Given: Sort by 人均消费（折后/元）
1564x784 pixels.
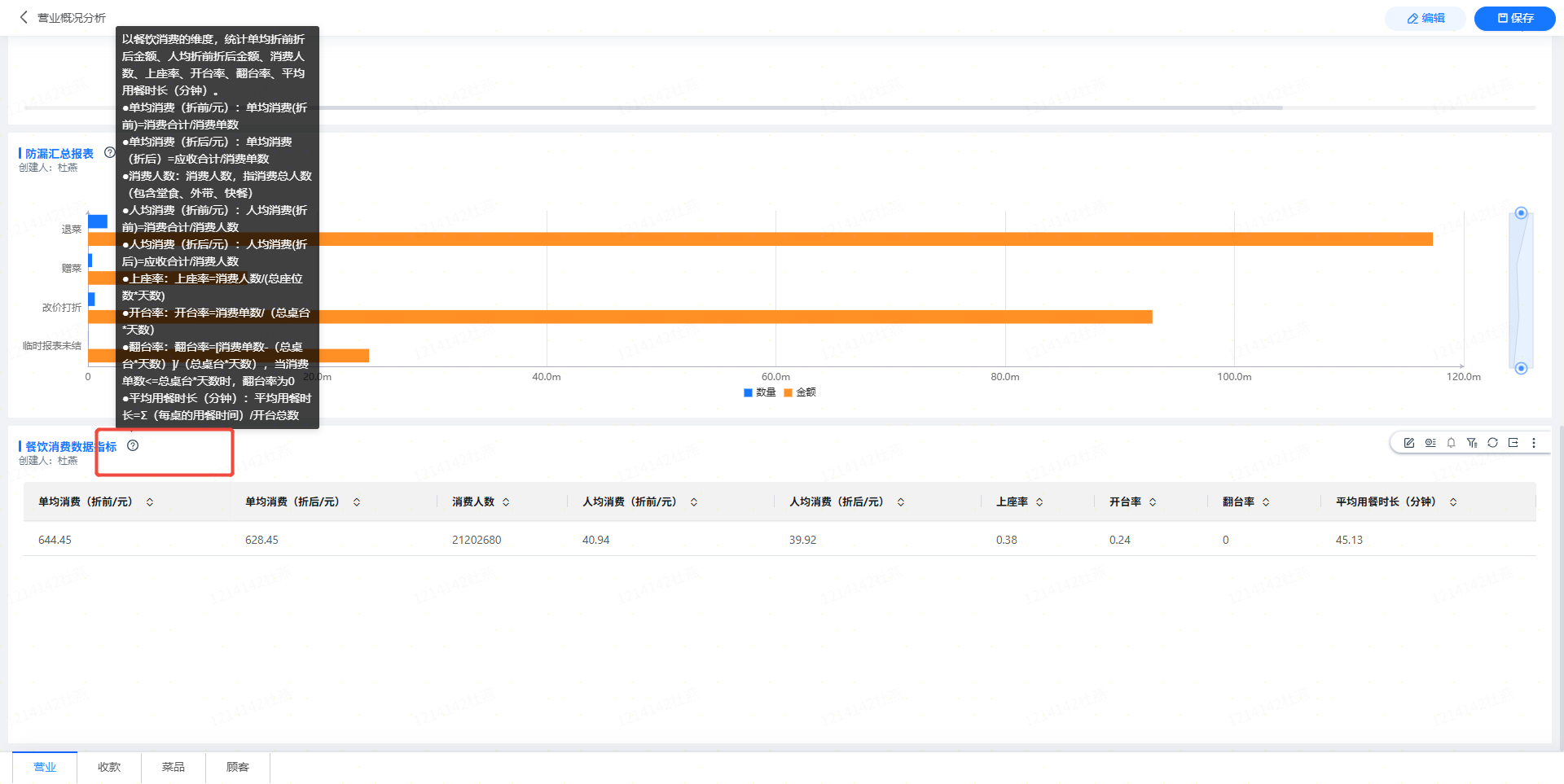Looking at the screenshot, I should [x=901, y=502].
